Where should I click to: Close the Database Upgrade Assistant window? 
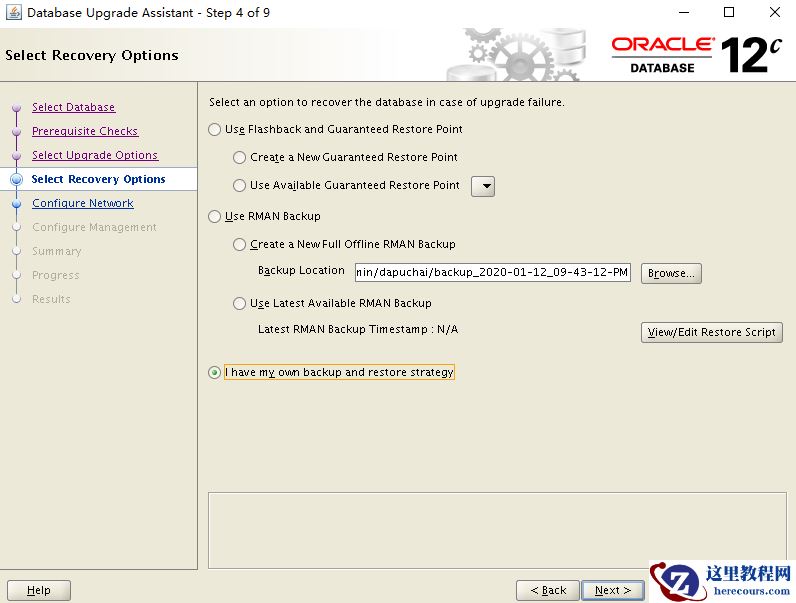775,12
